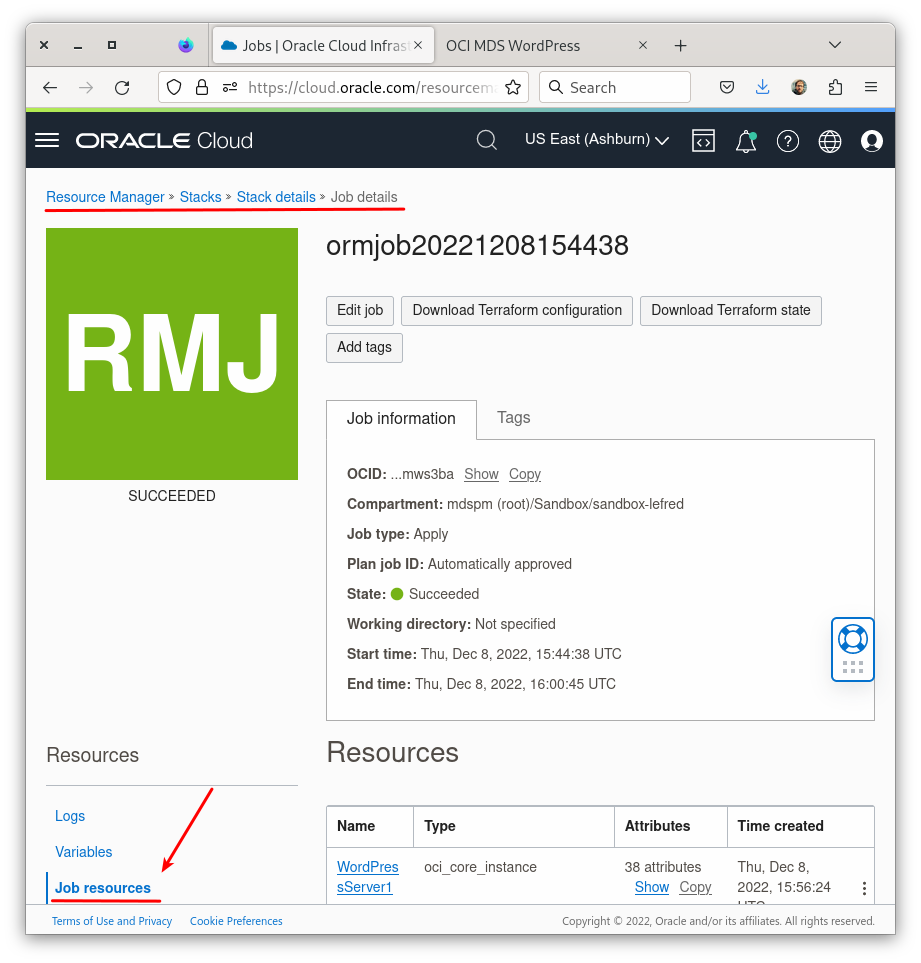921x963 pixels.
Task: Click the Download Terraform state button
Action: 731,311
